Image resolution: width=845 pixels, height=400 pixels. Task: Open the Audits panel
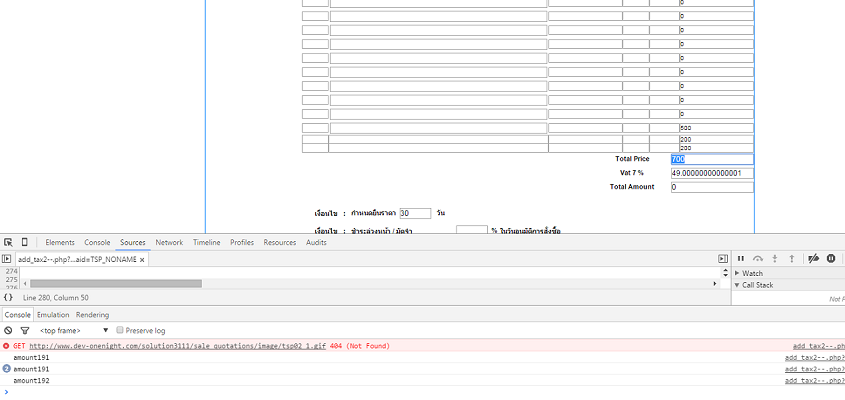click(316, 243)
